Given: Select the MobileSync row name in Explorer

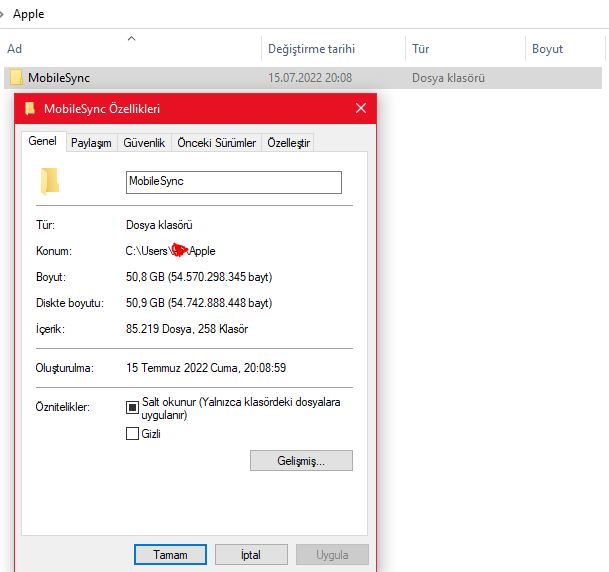Looking at the screenshot, I should pyautogui.click(x=59, y=78).
